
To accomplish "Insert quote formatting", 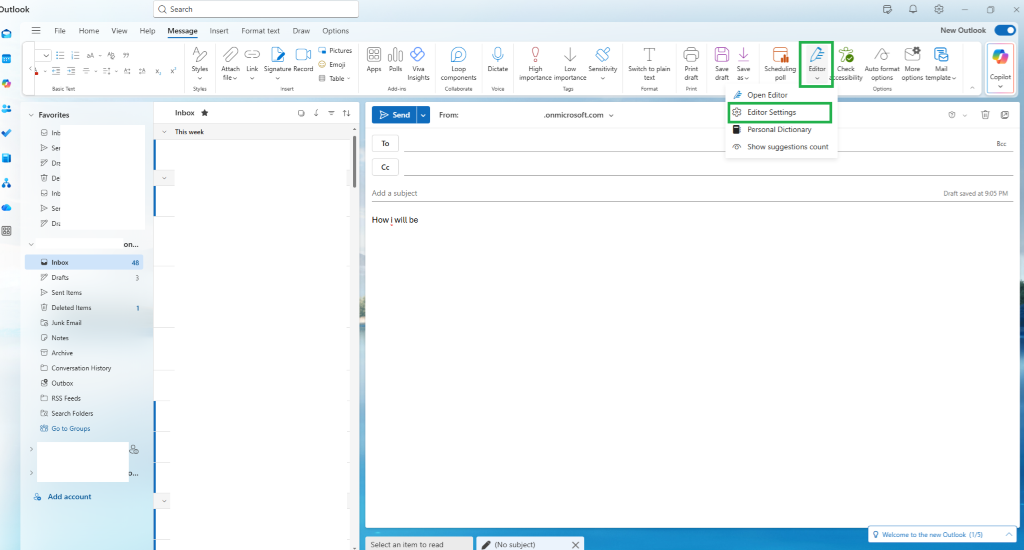I will point(126,56).
